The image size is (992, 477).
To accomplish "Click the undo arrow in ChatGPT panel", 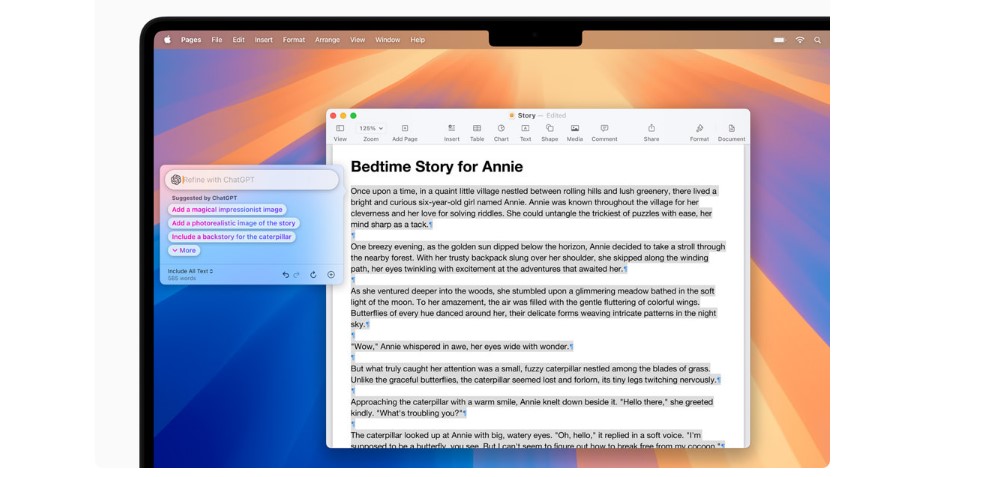I will (285, 275).
